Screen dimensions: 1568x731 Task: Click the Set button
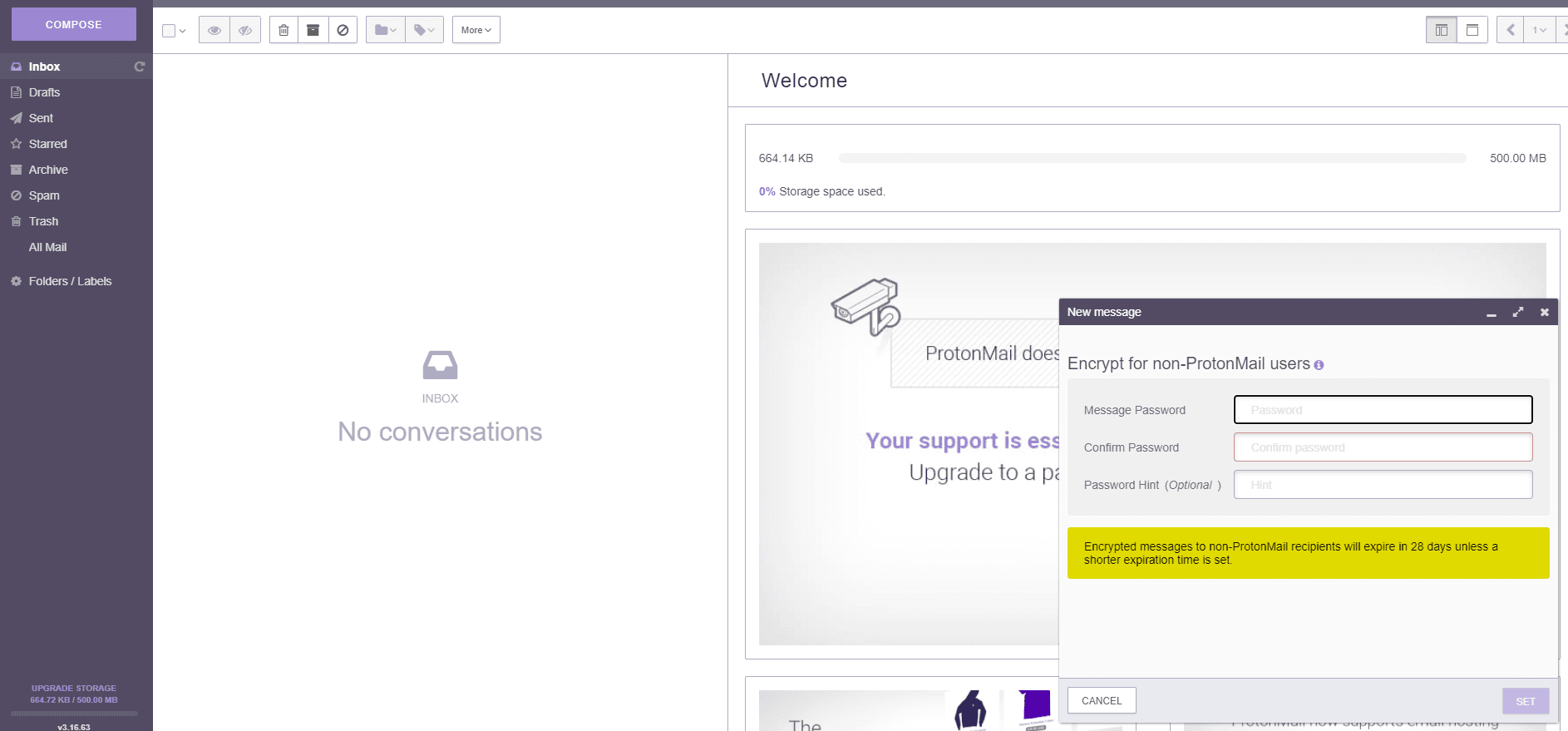[1526, 701]
